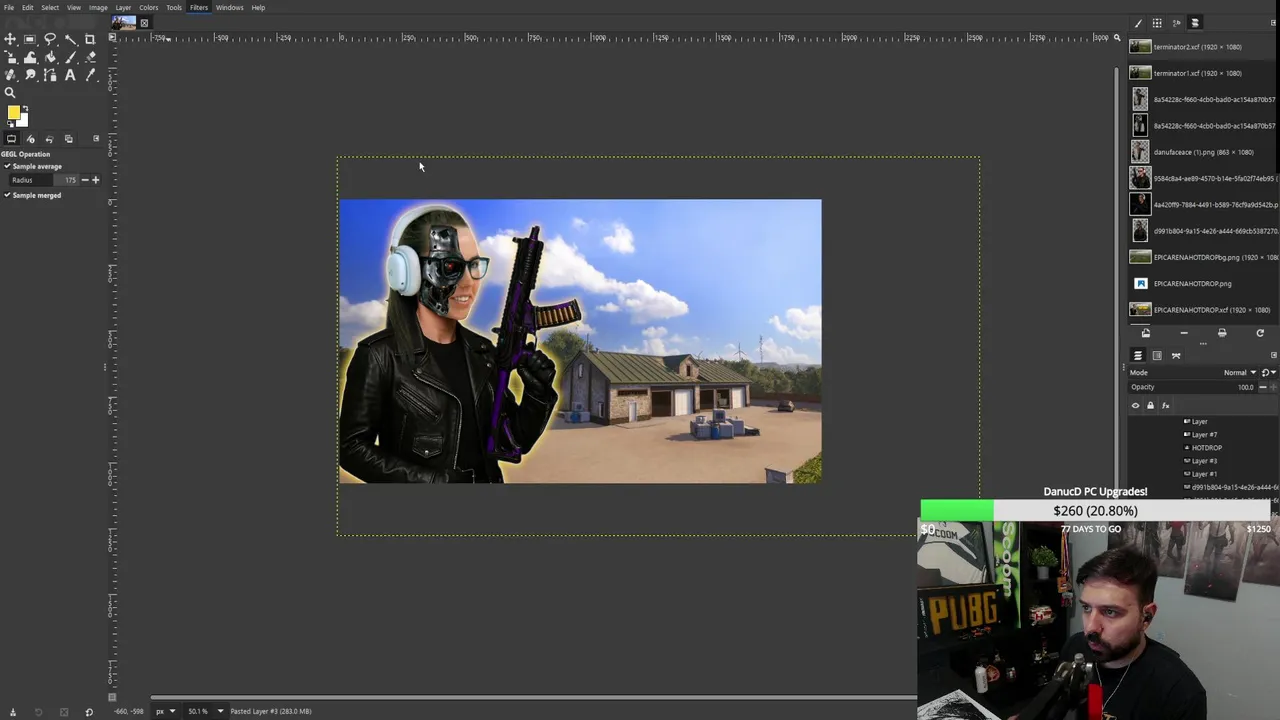
Task: Open the Layer menu
Action: tap(123, 7)
